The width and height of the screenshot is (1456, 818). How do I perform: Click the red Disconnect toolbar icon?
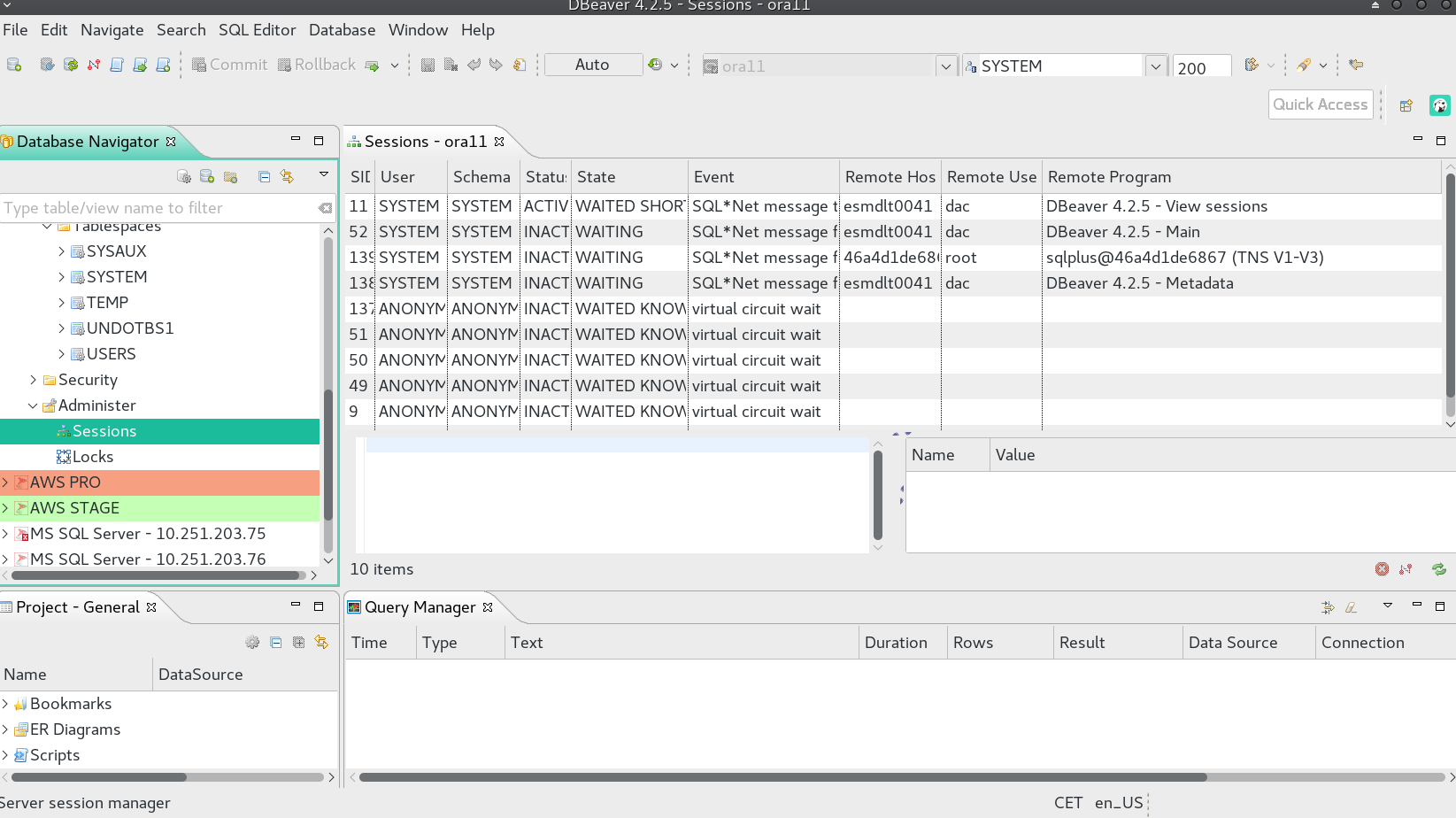[x=94, y=65]
